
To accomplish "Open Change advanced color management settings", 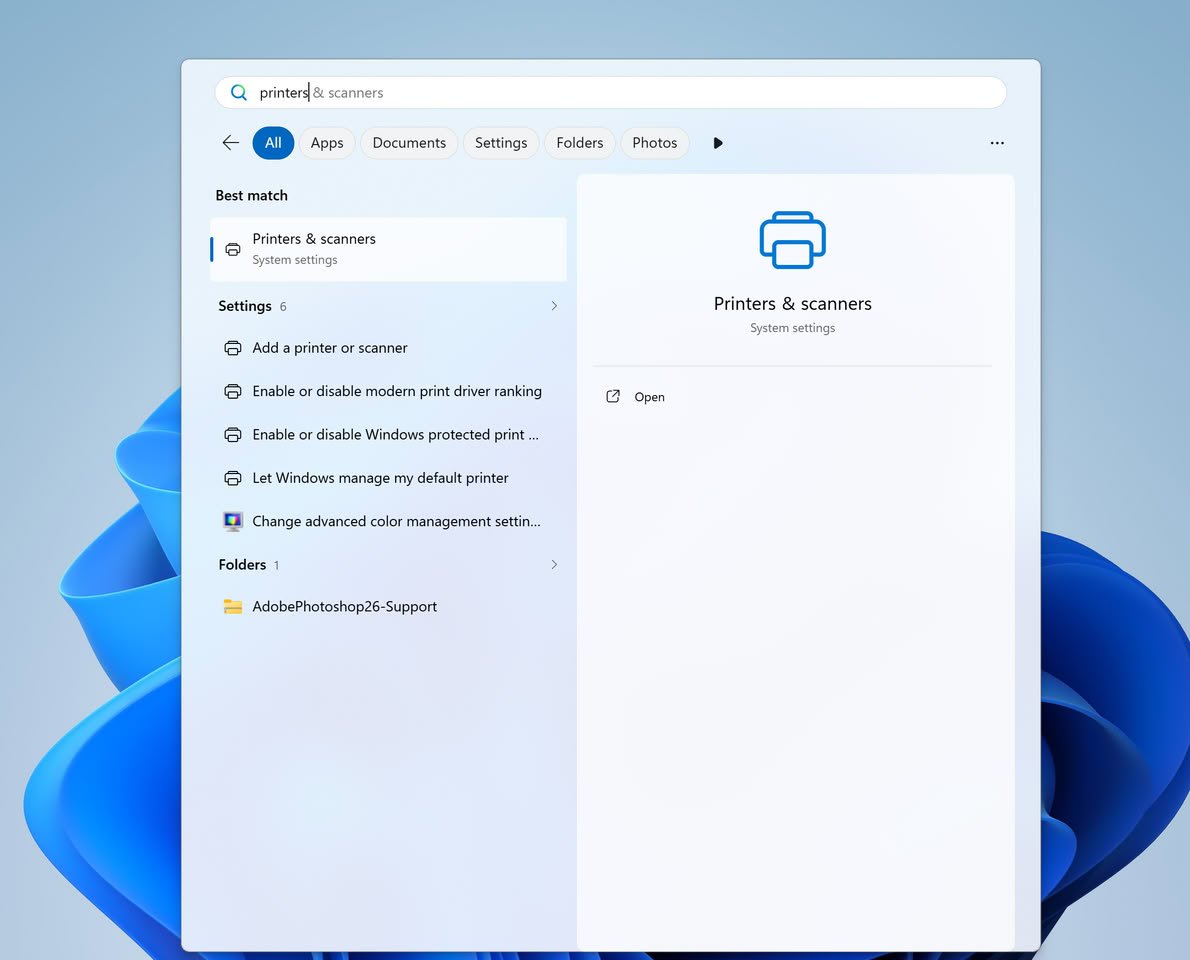I will tap(389, 521).
